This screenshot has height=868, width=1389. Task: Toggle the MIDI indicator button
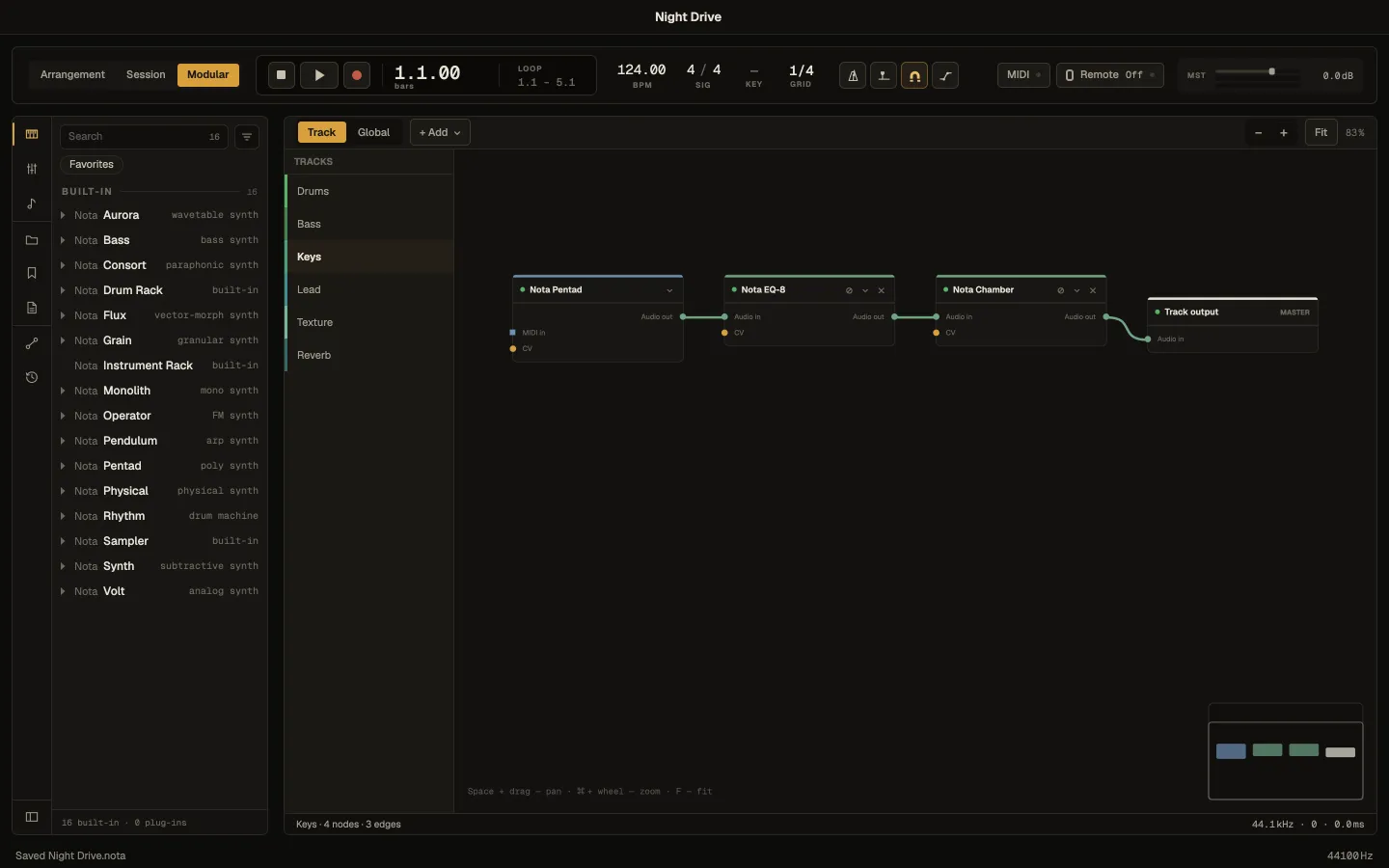click(1023, 75)
